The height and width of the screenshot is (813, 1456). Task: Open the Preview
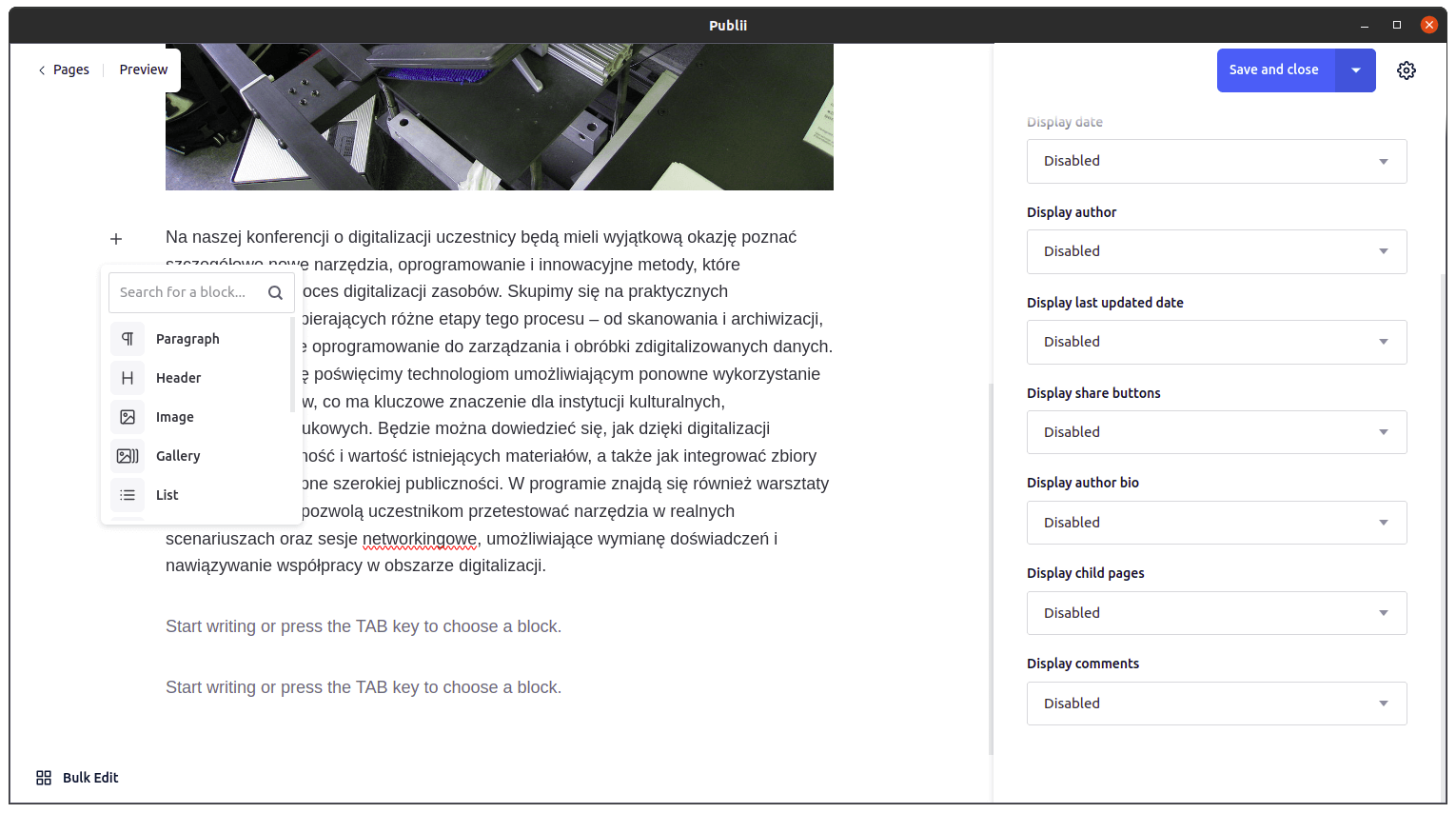[144, 70]
